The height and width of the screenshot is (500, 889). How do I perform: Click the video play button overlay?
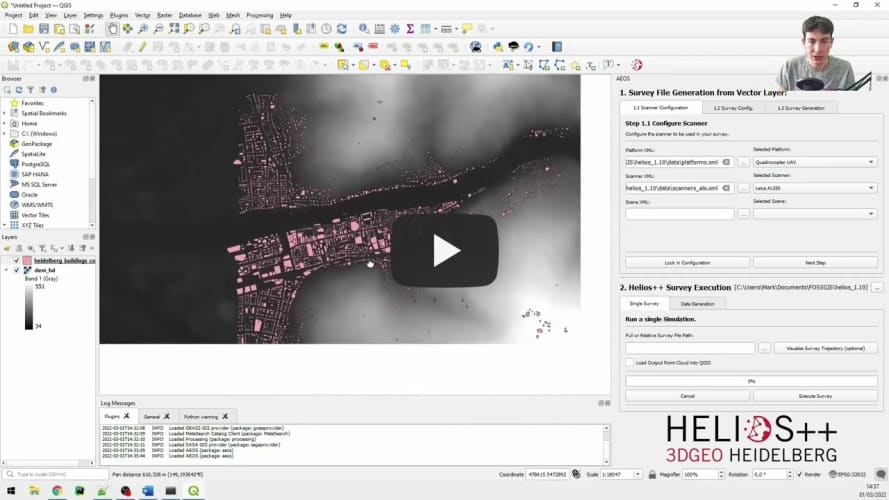coord(444,251)
